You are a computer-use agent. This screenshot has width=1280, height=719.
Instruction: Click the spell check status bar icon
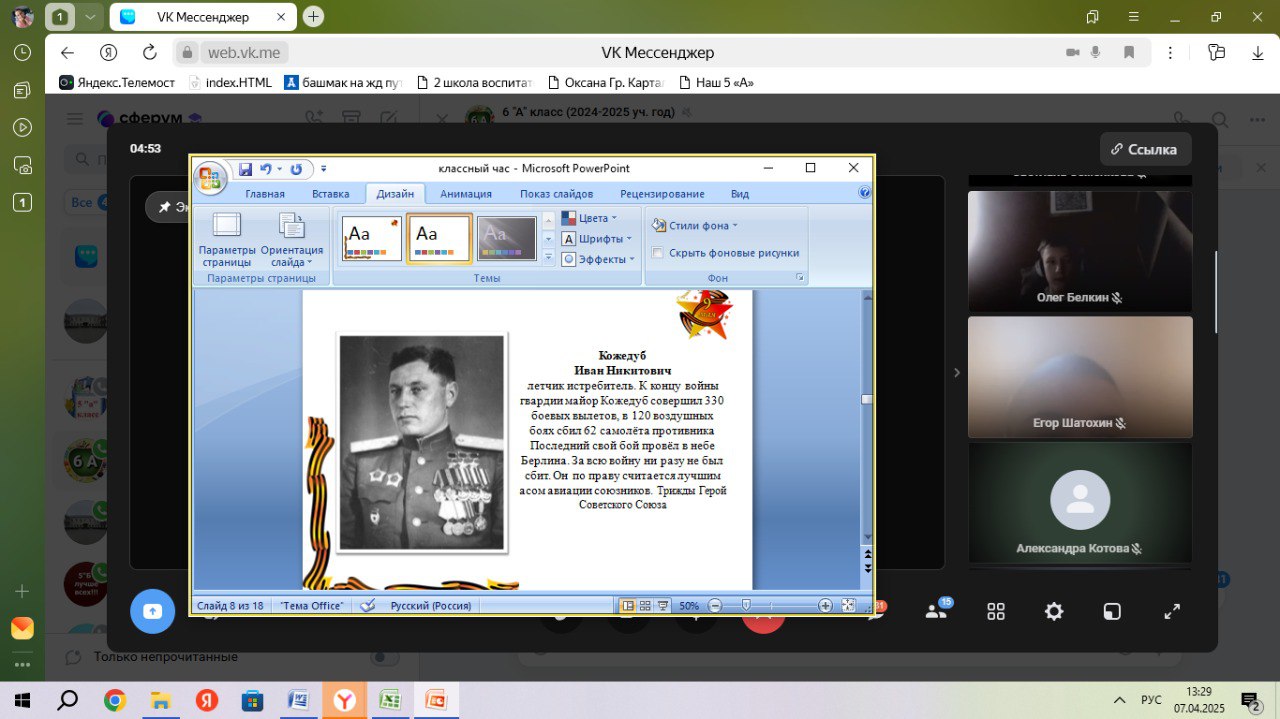[x=367, y=606]
